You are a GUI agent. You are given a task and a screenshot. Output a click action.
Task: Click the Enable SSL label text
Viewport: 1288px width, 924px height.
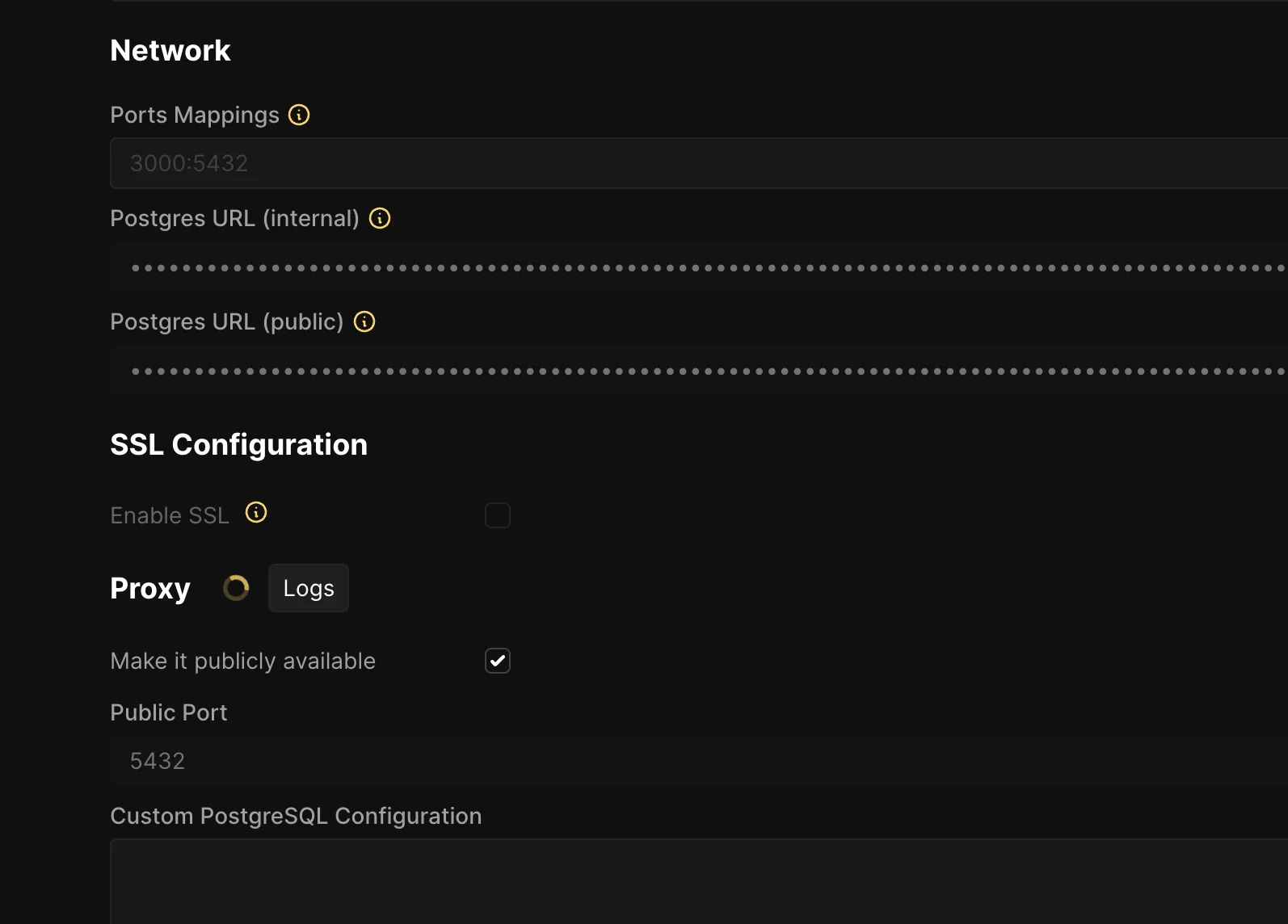pyautogui.click(x=170, y=515)
